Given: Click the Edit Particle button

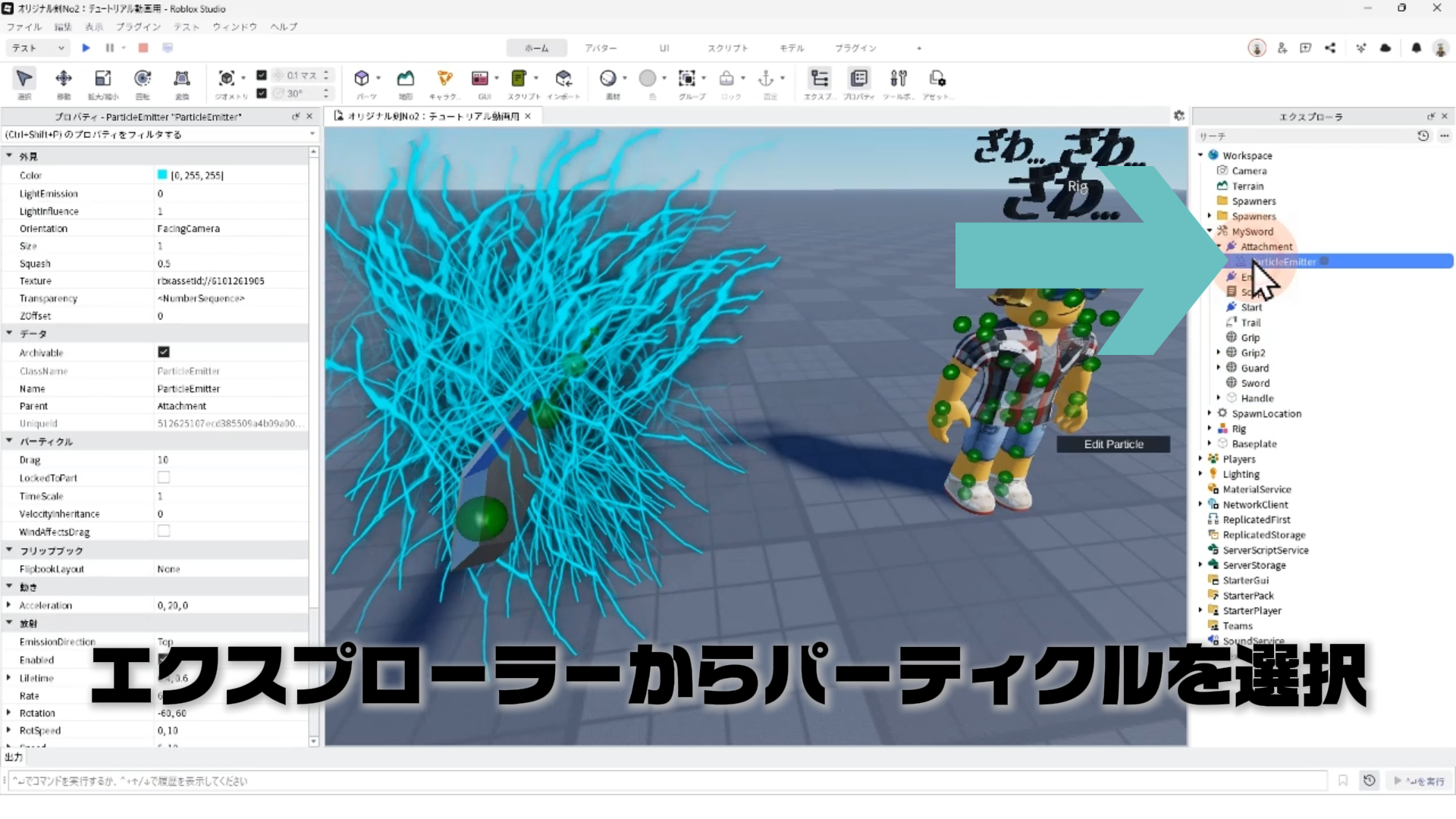Looking at the screenshot, I should (x=1113, y=444).
